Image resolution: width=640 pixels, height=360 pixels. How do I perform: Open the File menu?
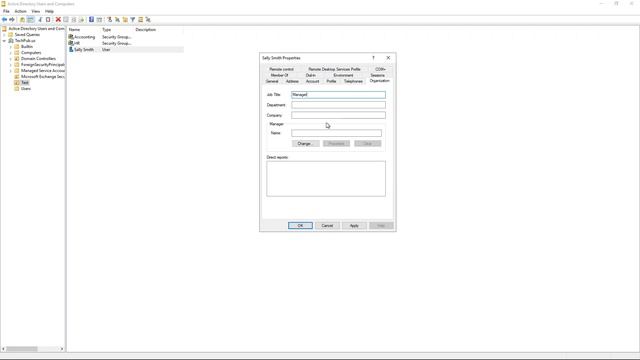point(6,11)
